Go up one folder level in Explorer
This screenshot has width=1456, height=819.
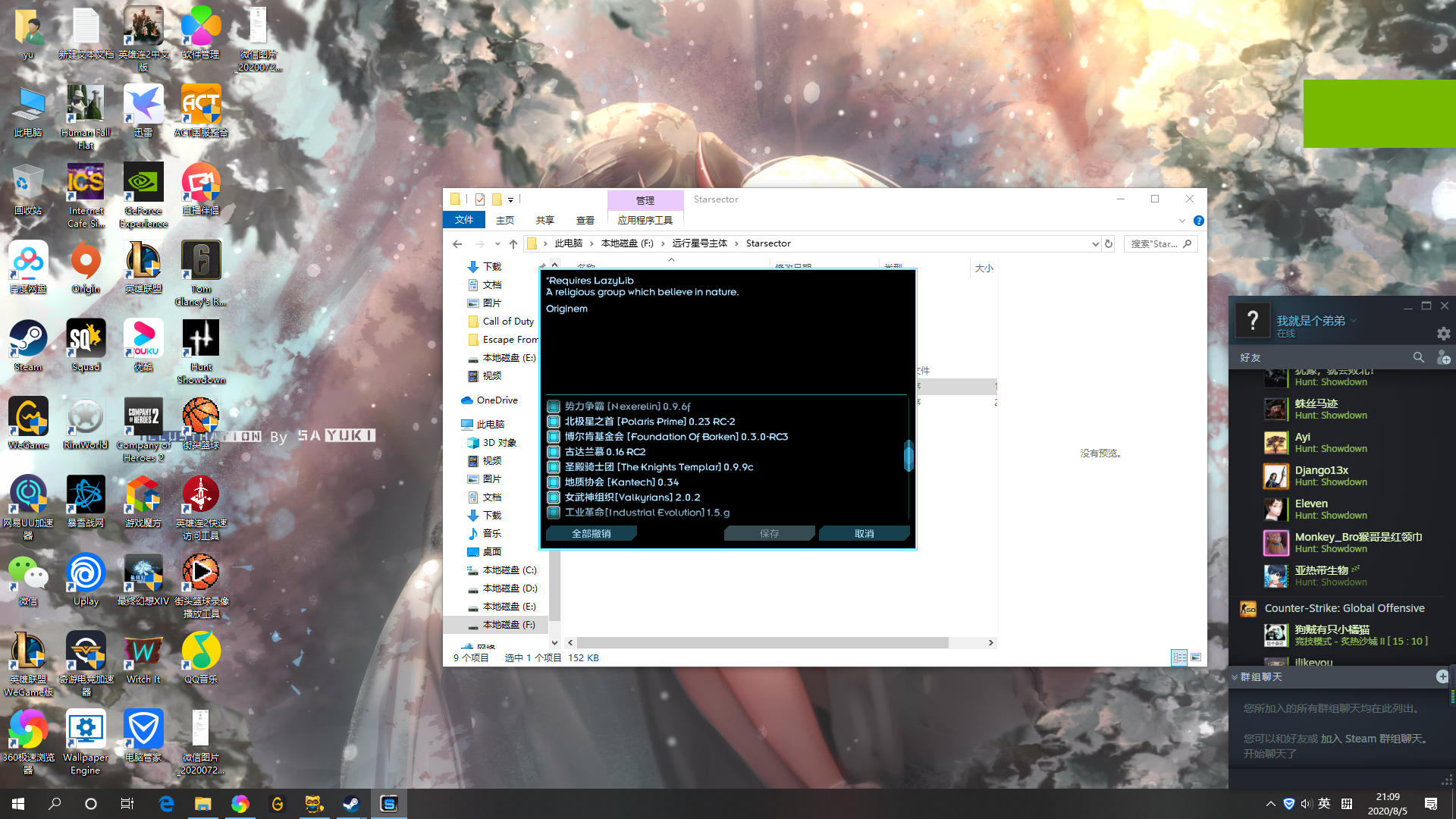tap(513, 243)
